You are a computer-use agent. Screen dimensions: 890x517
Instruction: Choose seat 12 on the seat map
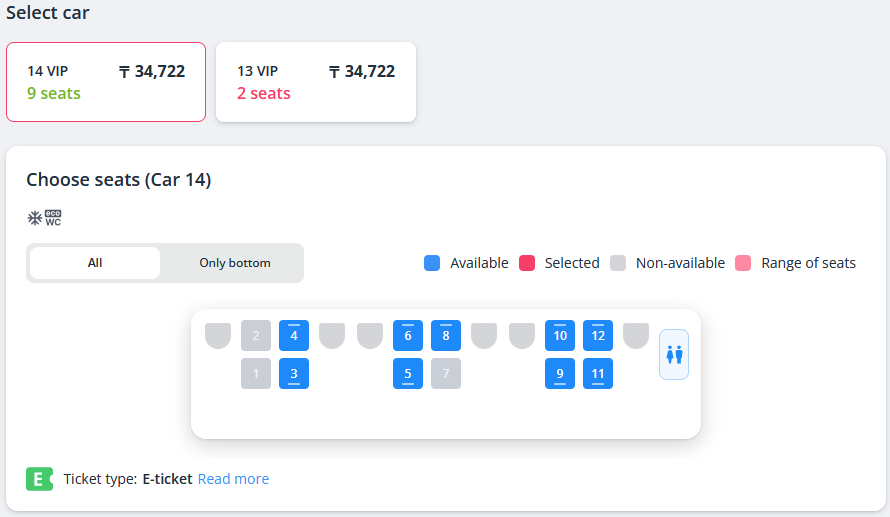598,336
